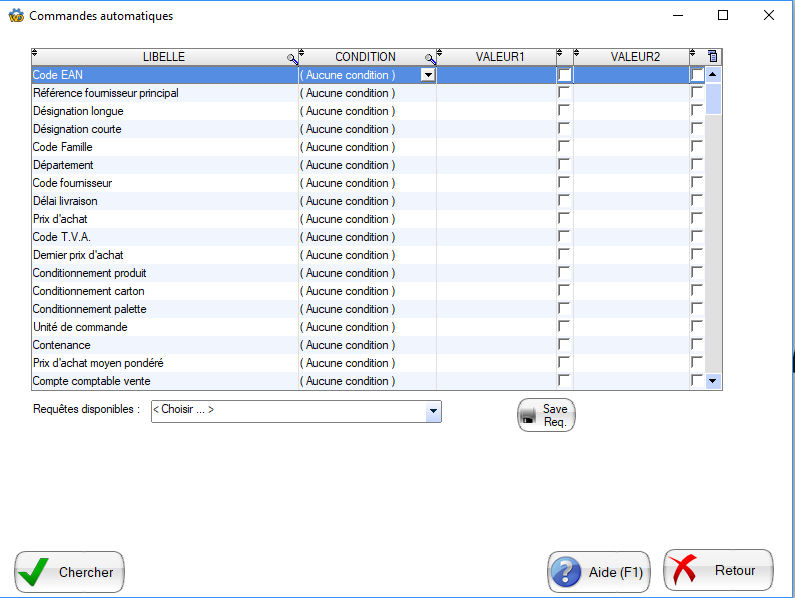Screen dimensions: 795x598
Task: Click the magnifier icon in CONDITION column header
Action: point(430,59)
